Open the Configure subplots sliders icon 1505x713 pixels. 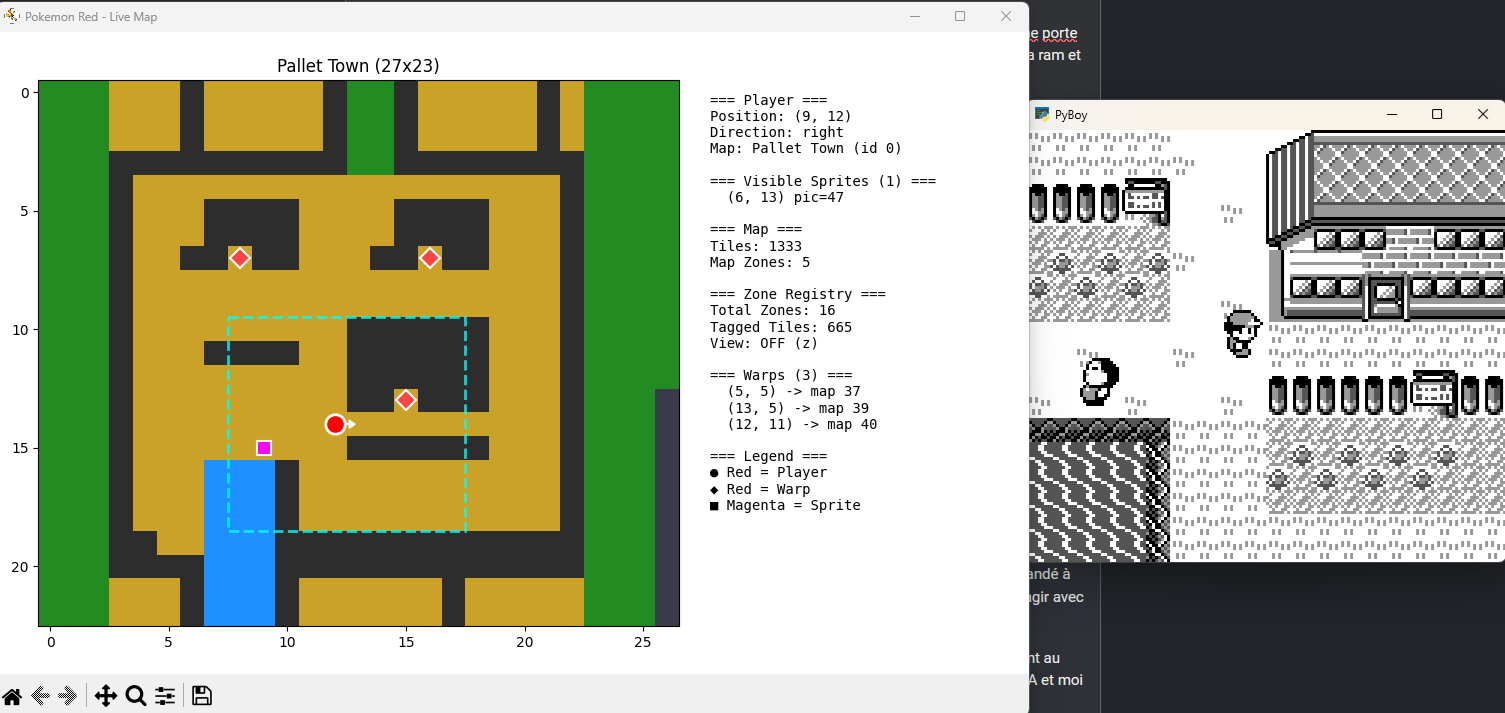point(165,696)
